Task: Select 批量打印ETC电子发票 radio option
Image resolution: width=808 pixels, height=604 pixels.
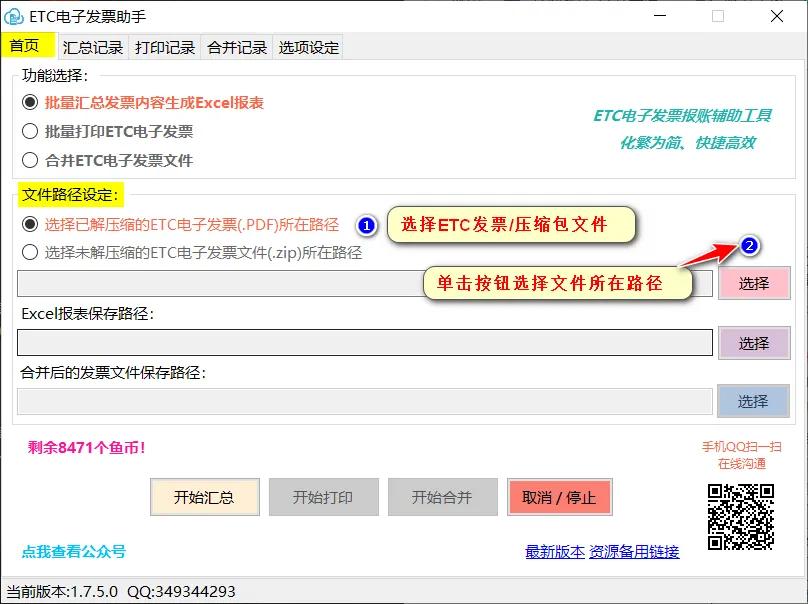Action: (107, 131)
